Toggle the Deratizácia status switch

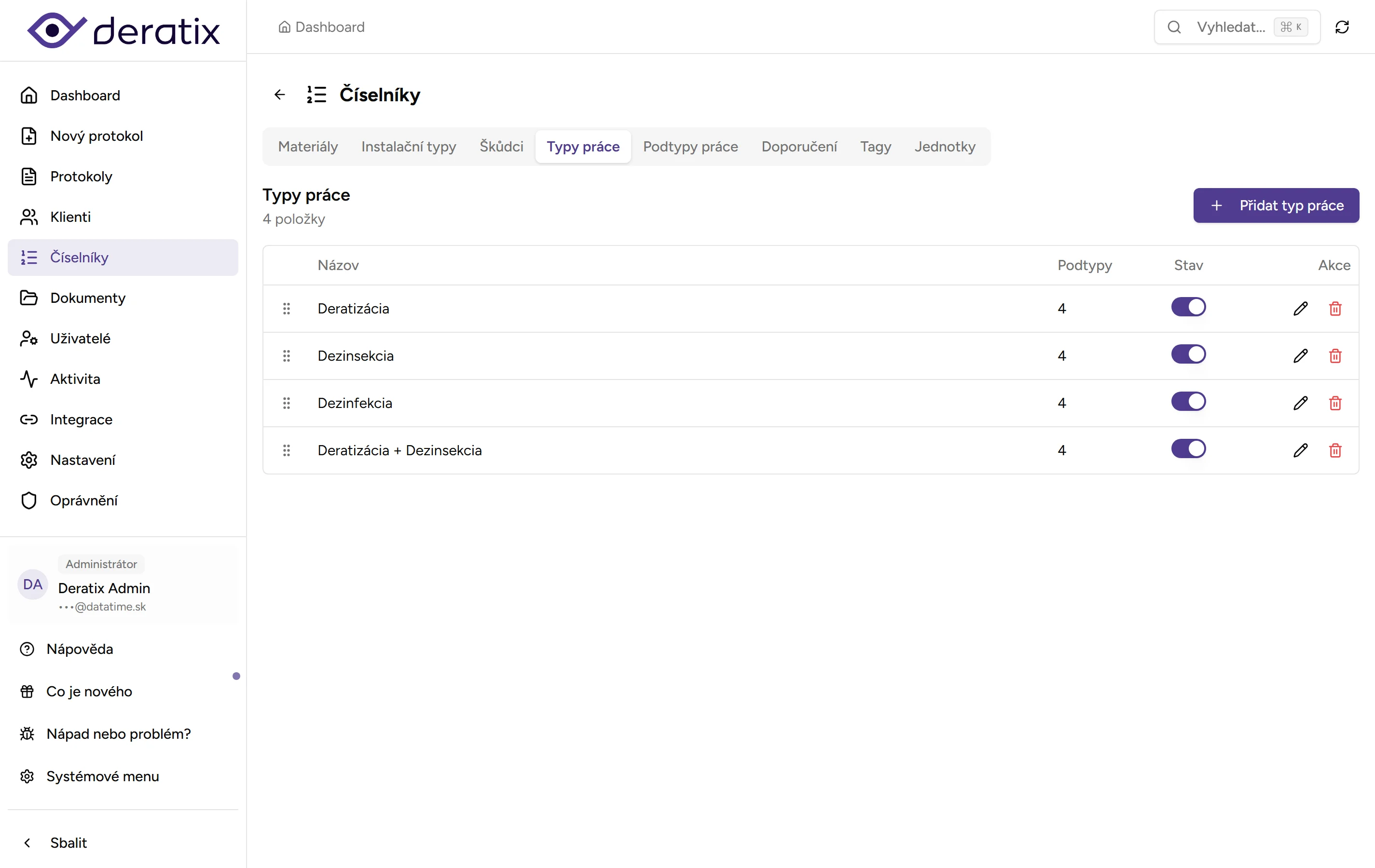click(x=1188, y=307)
